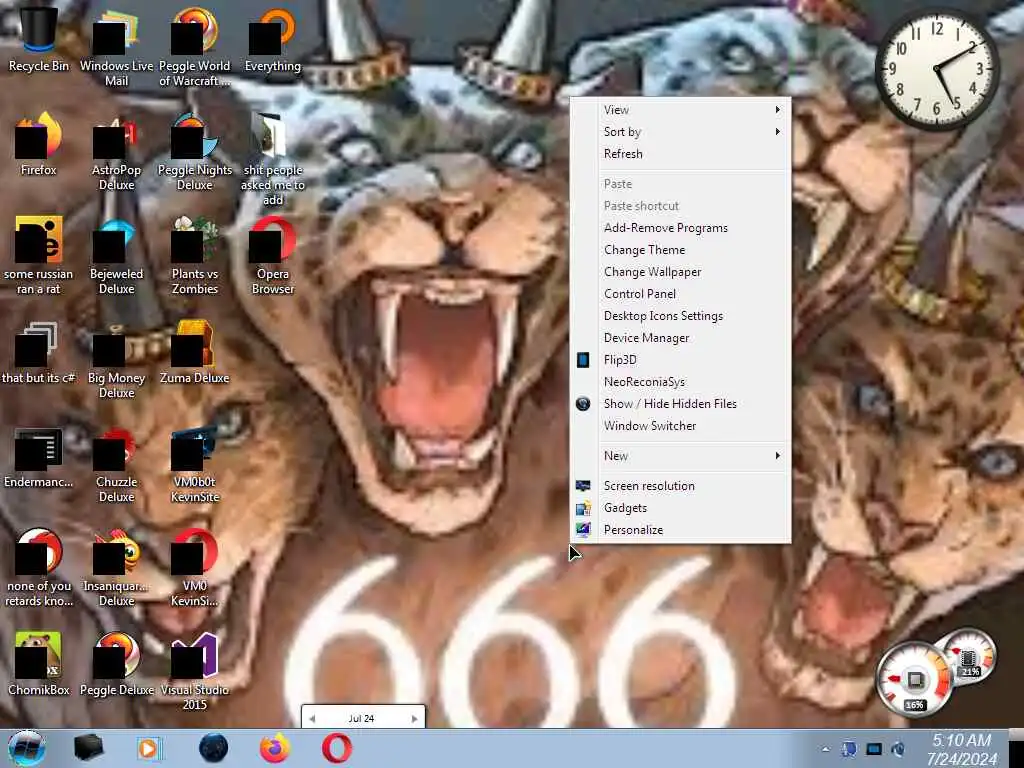This screenshot has width=1024, height=768.
Task: Select Peggle Nights Deluxe icon
Action: point(195,150)
